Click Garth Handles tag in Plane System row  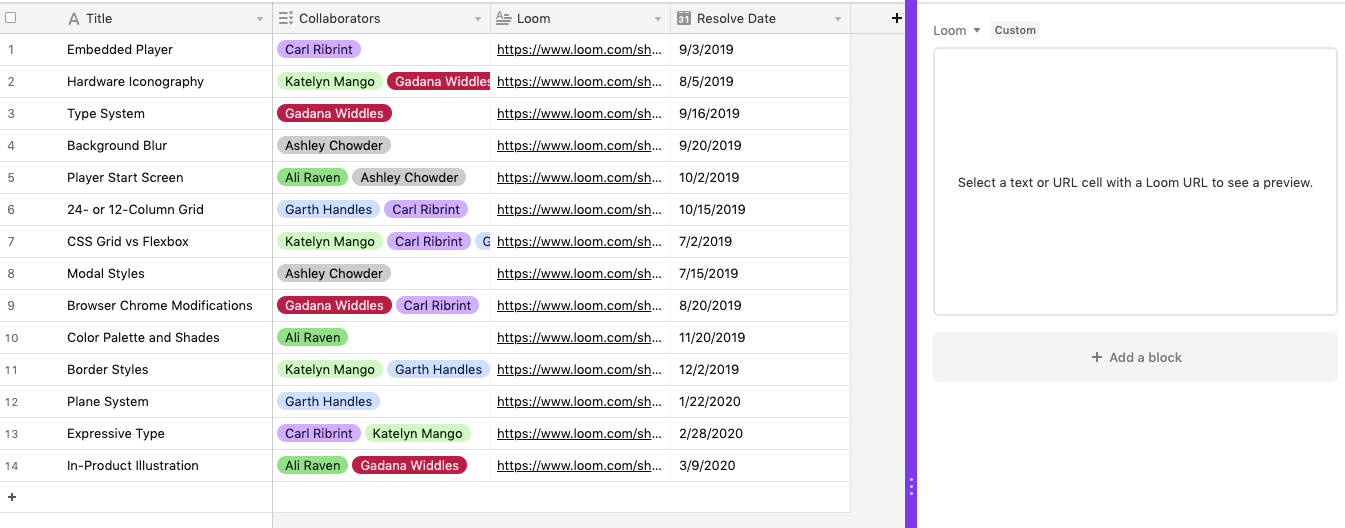click(328, 401)
